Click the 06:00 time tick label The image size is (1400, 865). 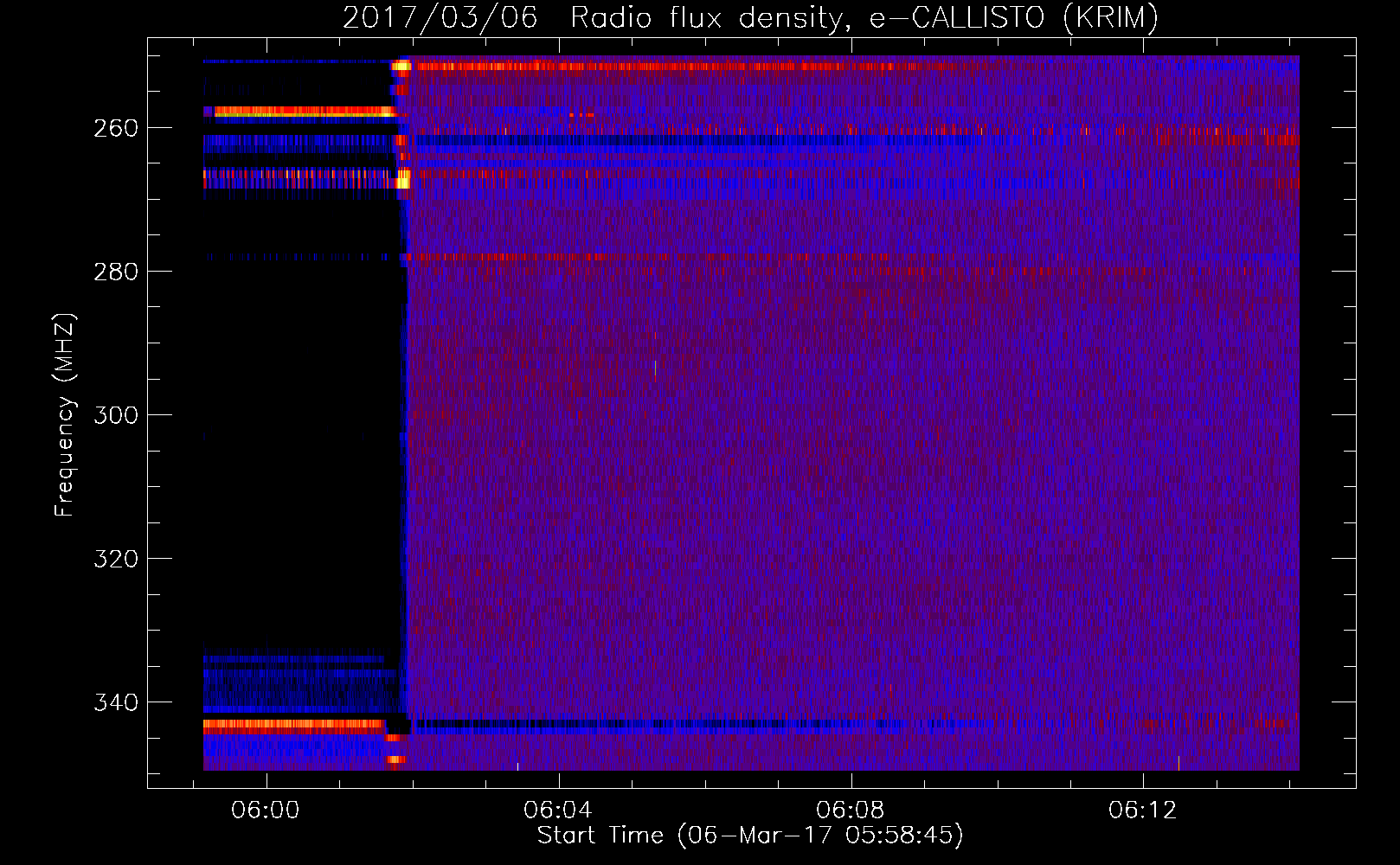[266, 811]
